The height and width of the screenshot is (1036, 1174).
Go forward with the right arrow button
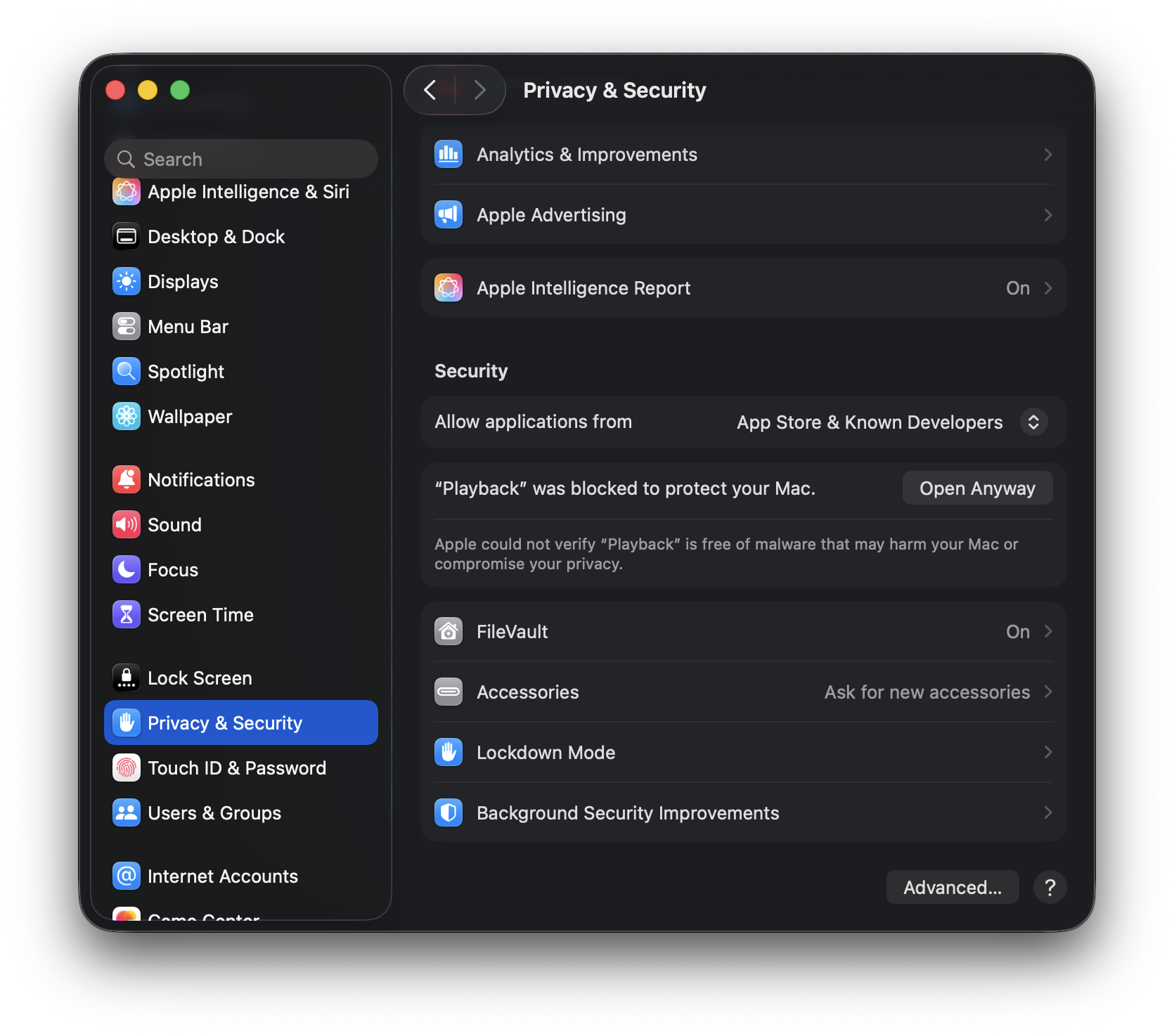pyautogui.click(x=479, y=90)
